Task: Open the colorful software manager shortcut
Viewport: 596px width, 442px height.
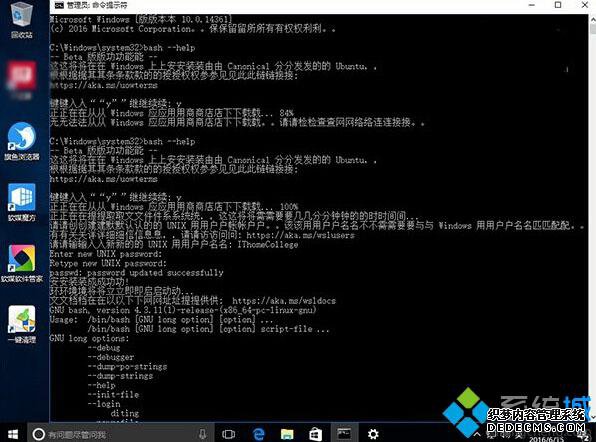Action: 22,264
